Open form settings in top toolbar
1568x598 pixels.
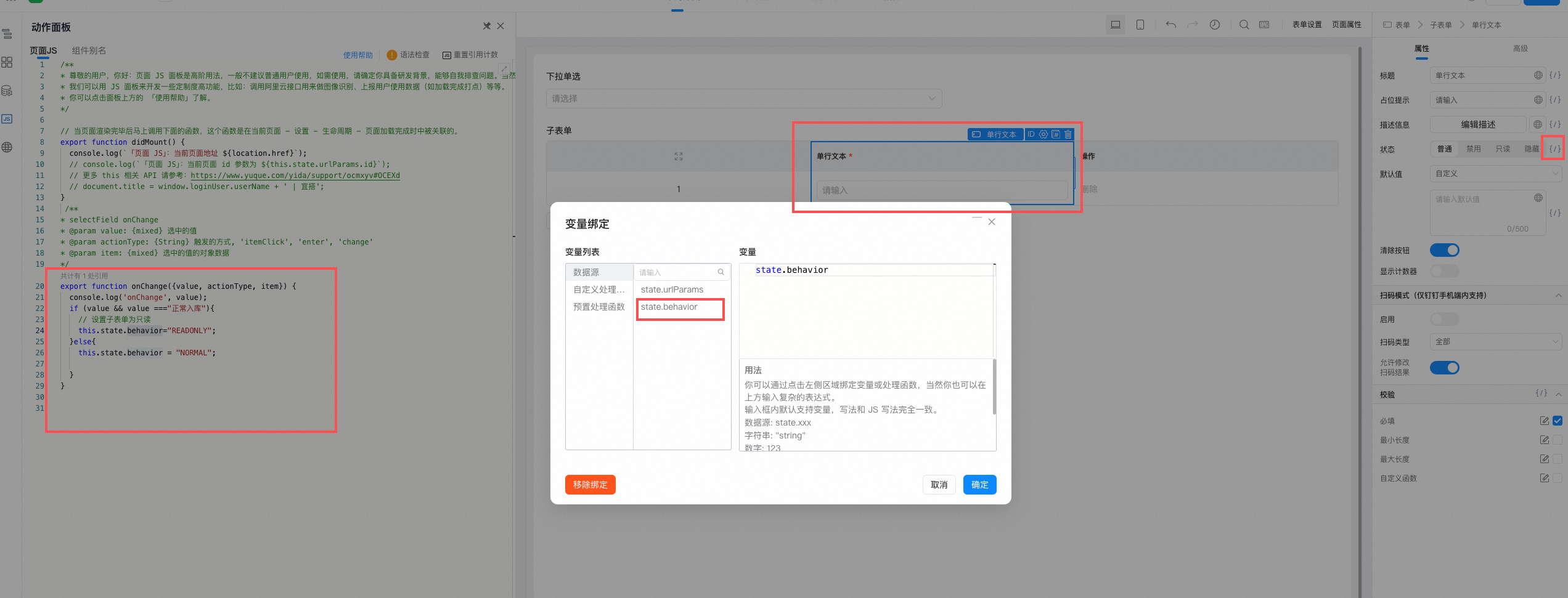(x=1307, y=25)
